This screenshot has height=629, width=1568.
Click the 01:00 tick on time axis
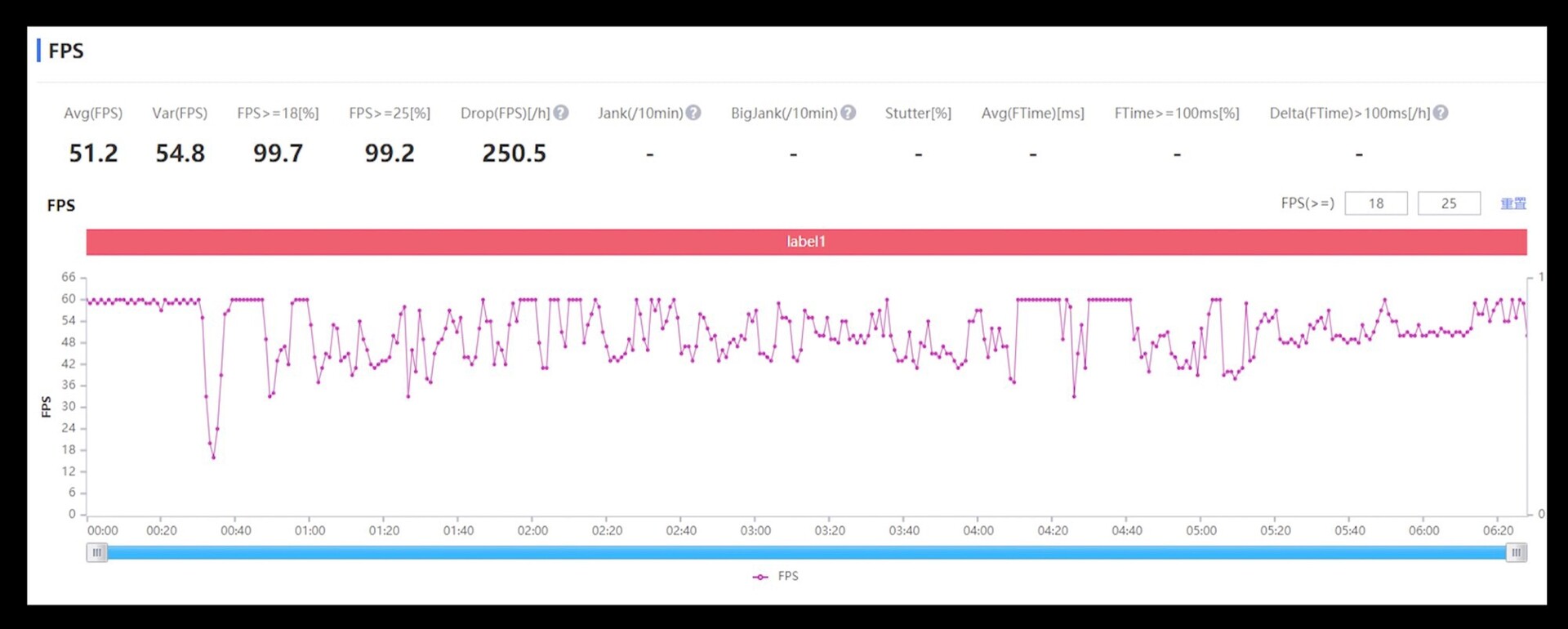310,531
